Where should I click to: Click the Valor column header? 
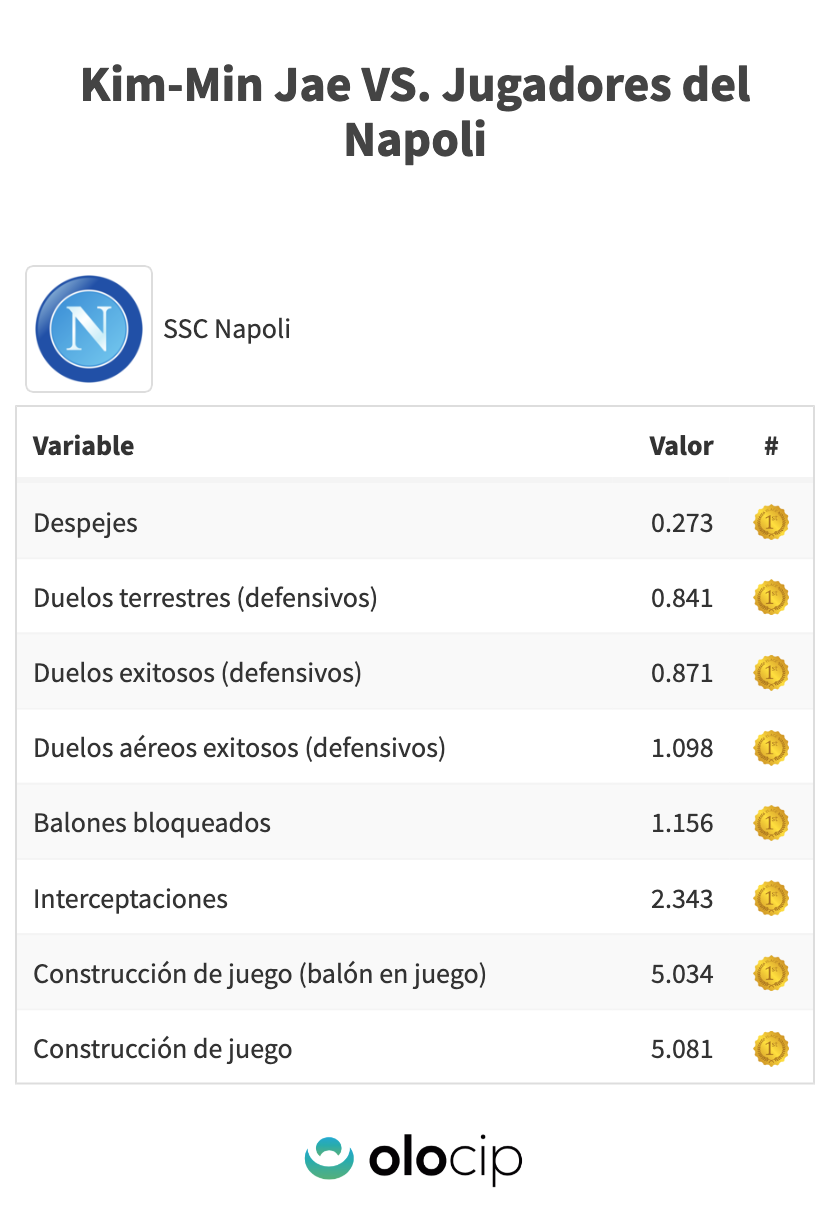pos(681,446)
